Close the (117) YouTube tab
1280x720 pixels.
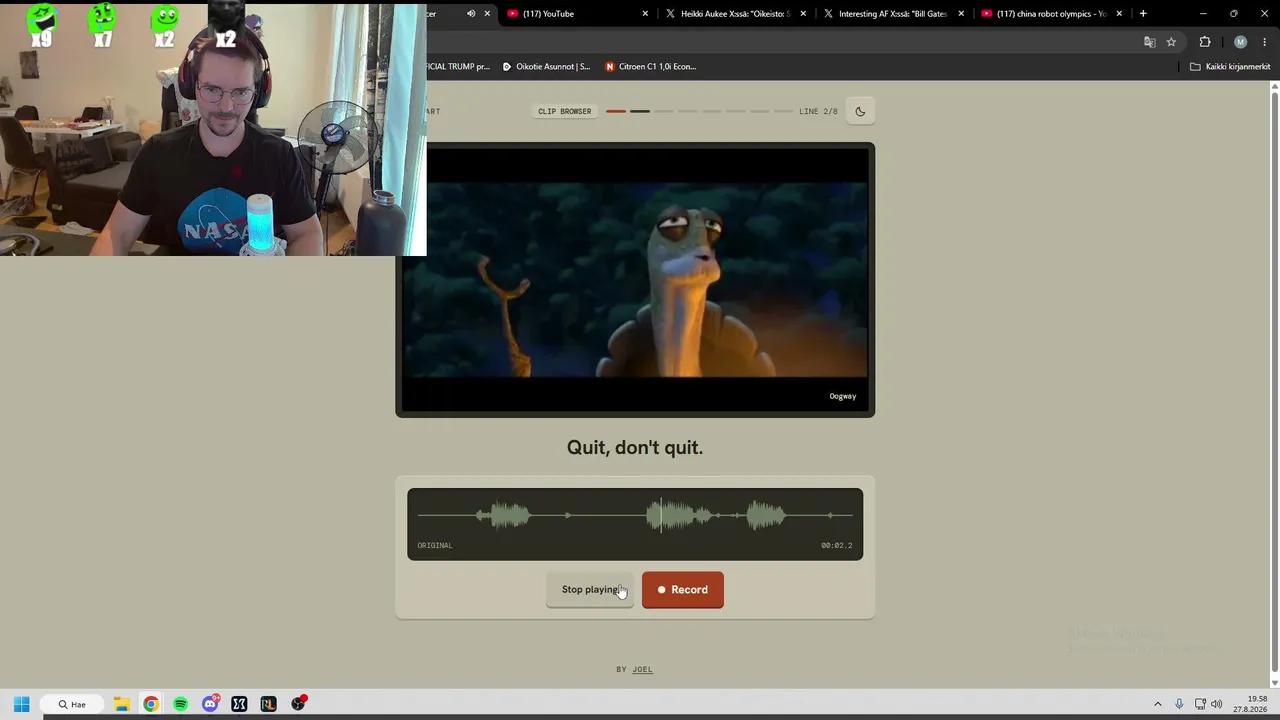coord(645,14)
